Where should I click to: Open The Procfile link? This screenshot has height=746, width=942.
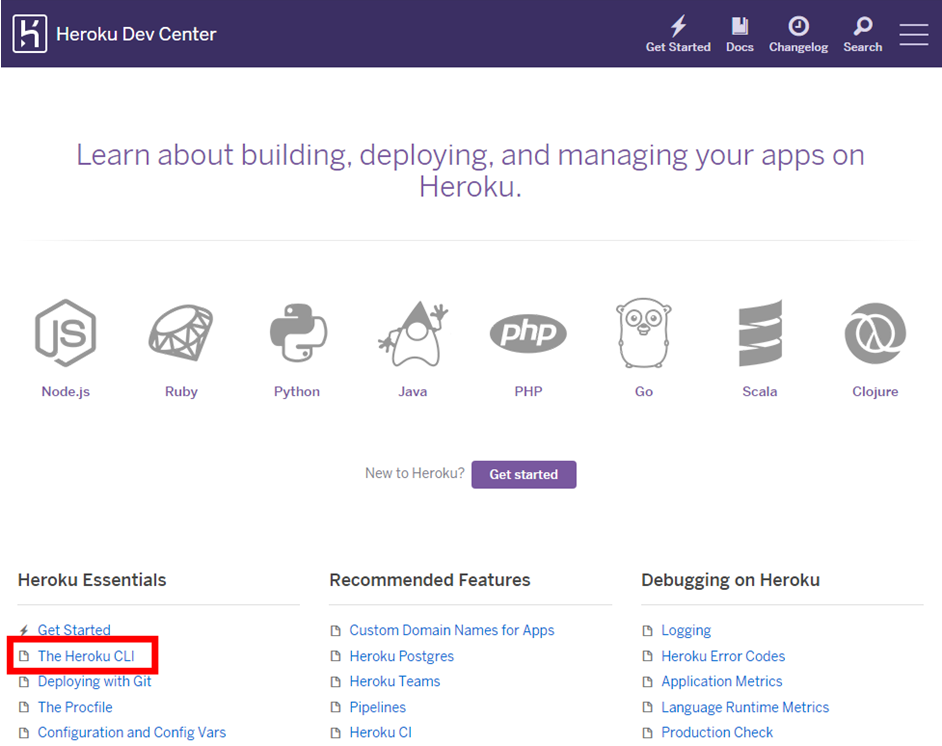75,707
